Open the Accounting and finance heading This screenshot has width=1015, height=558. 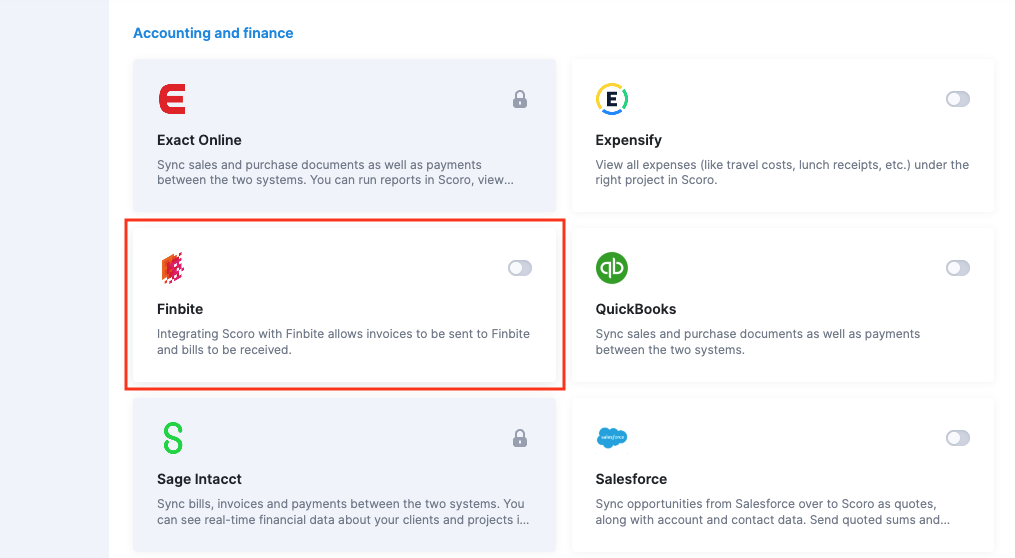(x=213, y=33)
